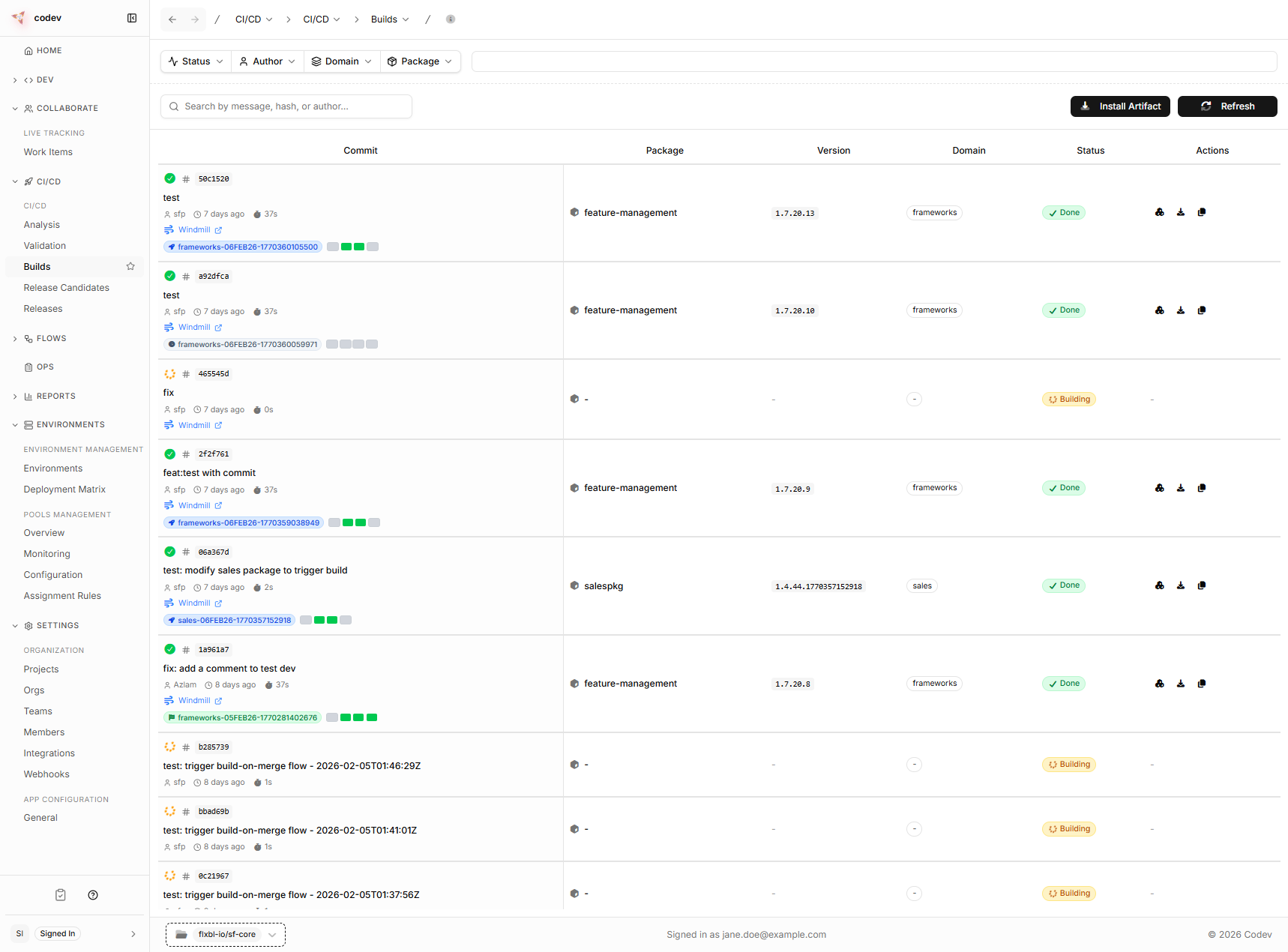
Task: Open the flxbl-io/sf-core repository selector
Action: pos(225,934)
